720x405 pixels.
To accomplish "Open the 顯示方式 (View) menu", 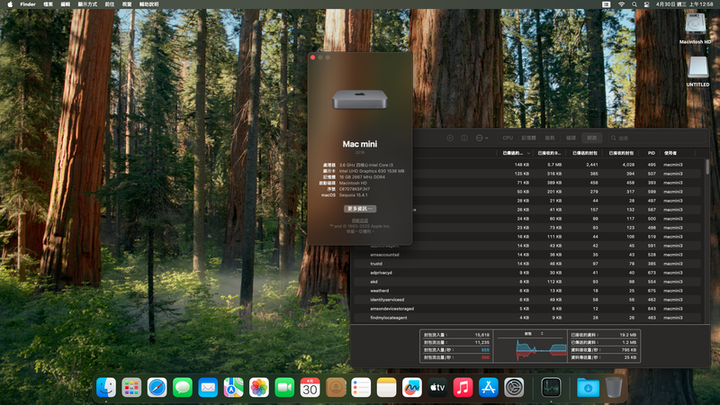I will (x=87, y=4).
